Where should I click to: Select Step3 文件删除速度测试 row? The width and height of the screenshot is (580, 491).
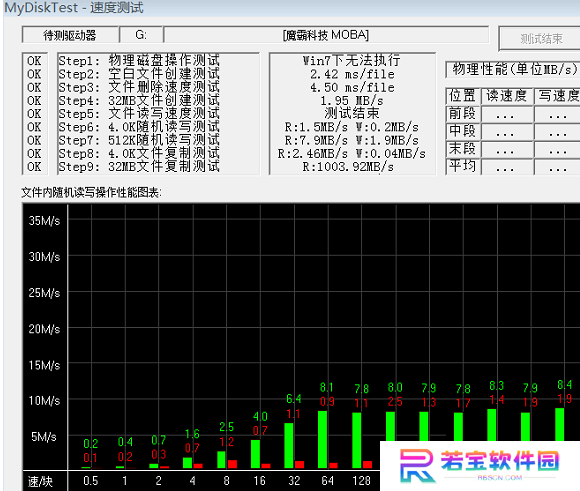pos(139,87)
